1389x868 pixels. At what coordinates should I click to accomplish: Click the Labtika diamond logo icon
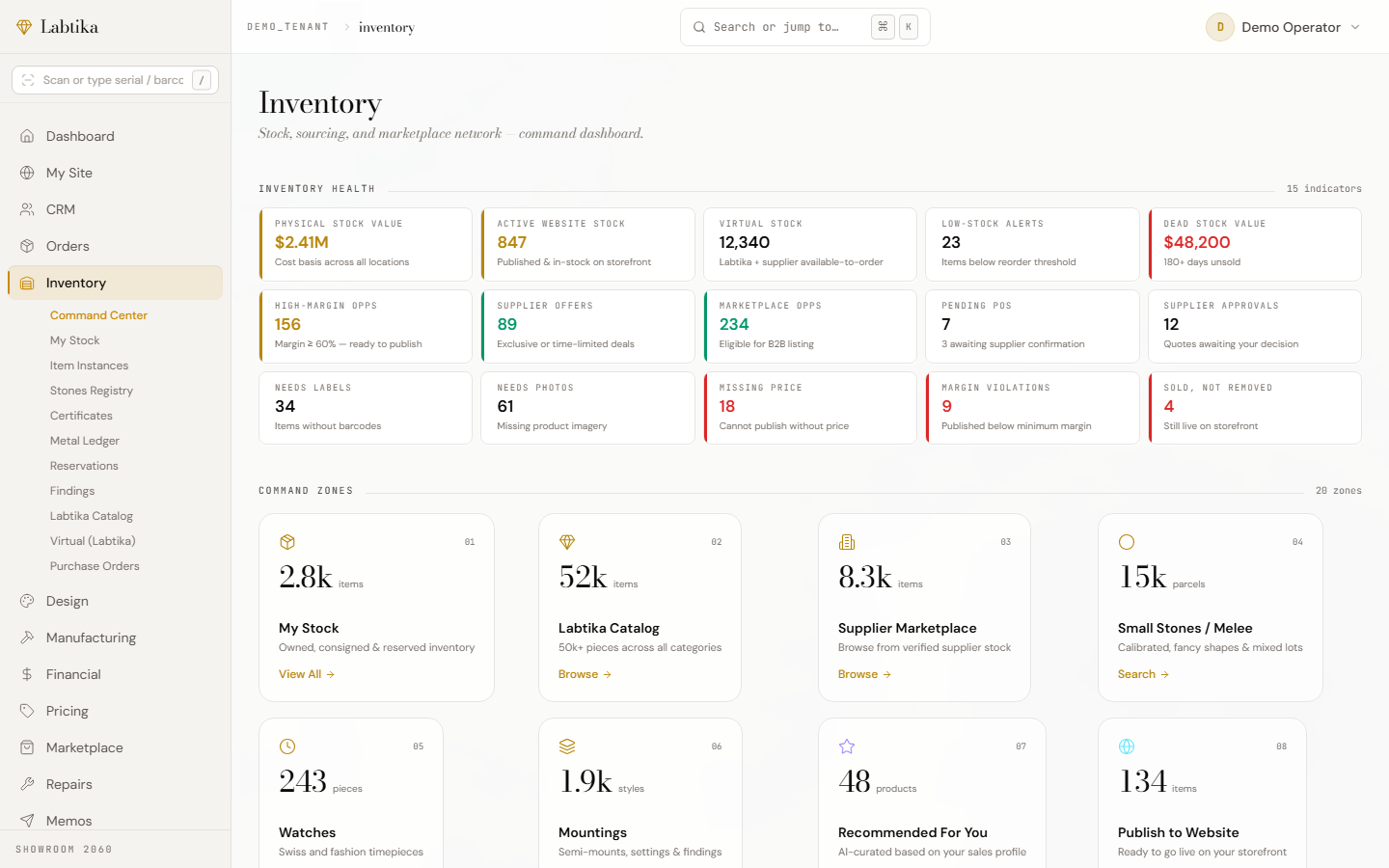(x=24, y=27)
